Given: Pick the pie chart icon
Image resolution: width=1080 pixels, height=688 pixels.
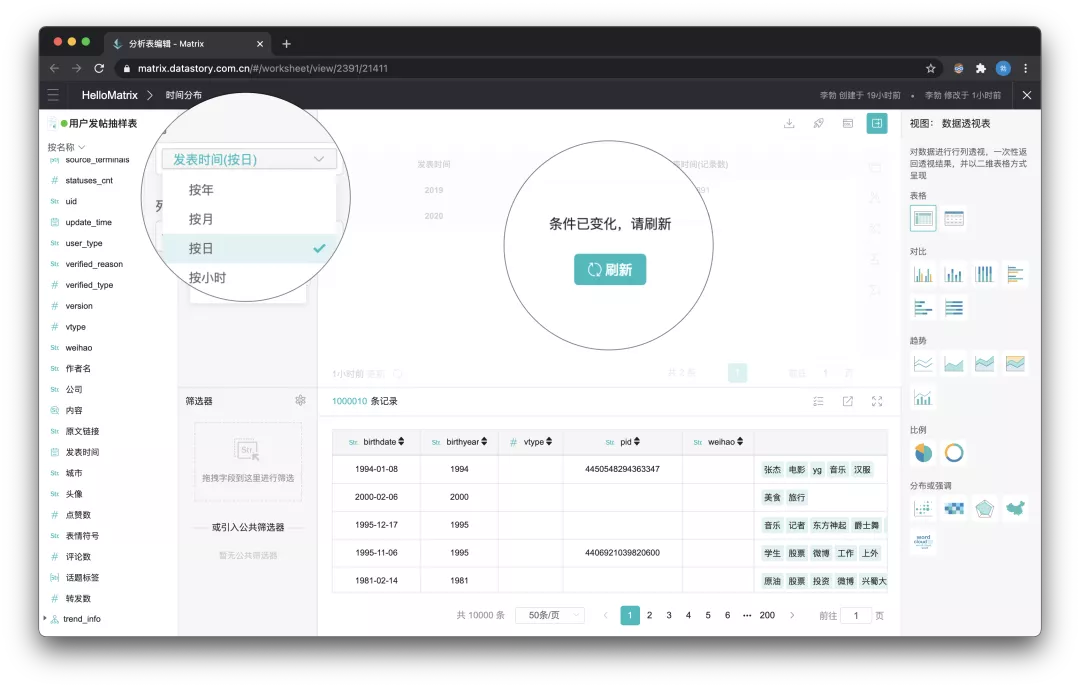Looking at the screenshot, I should tap(923, 452).
